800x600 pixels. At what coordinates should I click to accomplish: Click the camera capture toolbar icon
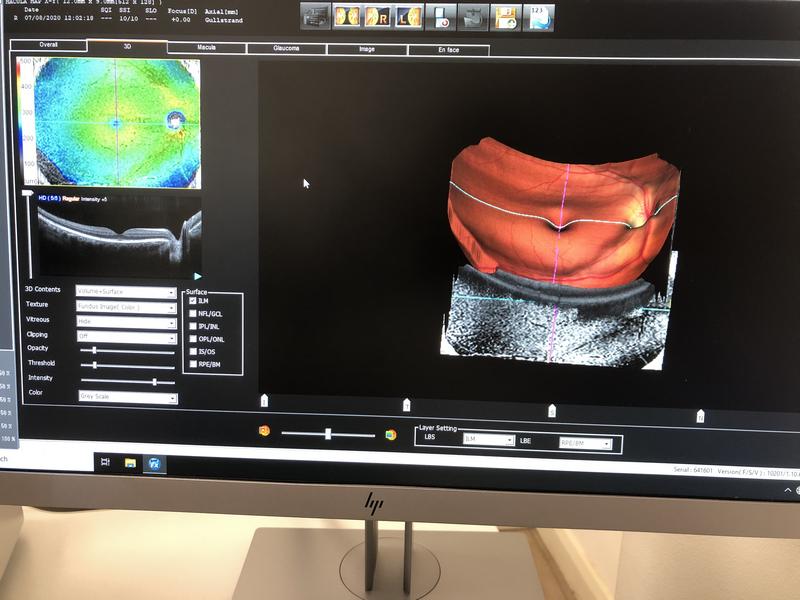point(474,17)
